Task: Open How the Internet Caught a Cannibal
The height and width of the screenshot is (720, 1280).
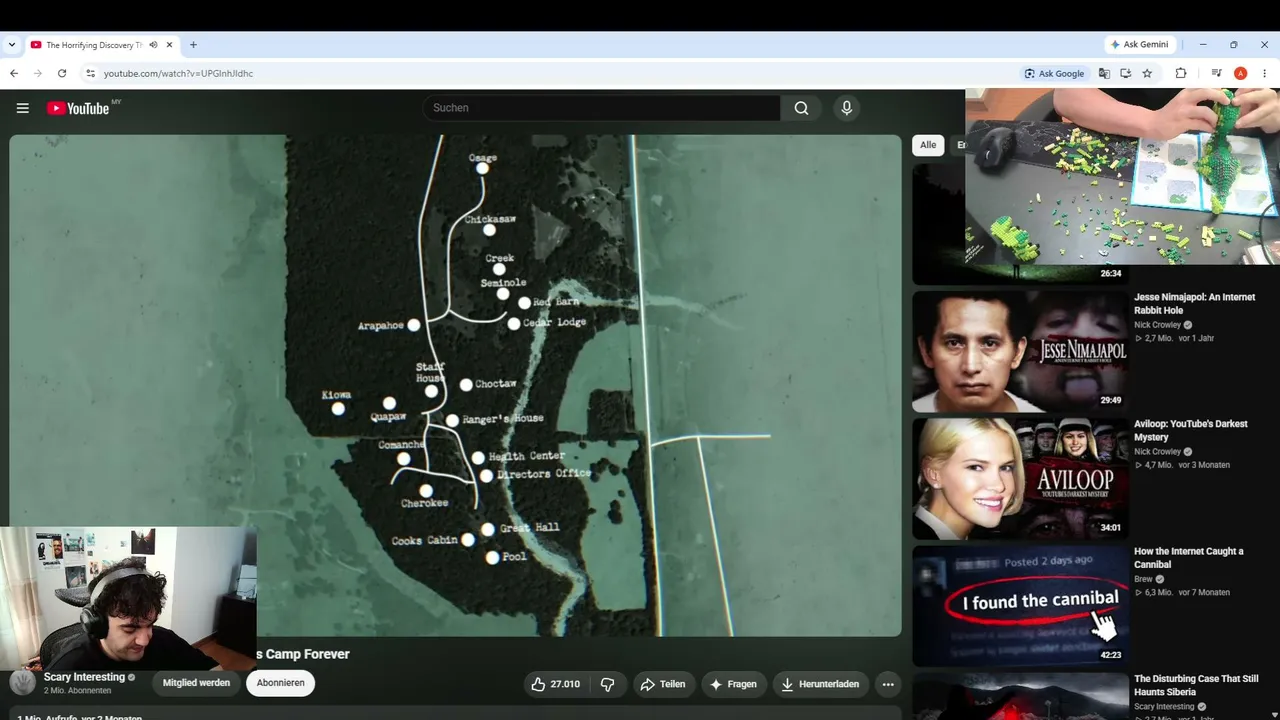Action: [x=1189, y=558]
